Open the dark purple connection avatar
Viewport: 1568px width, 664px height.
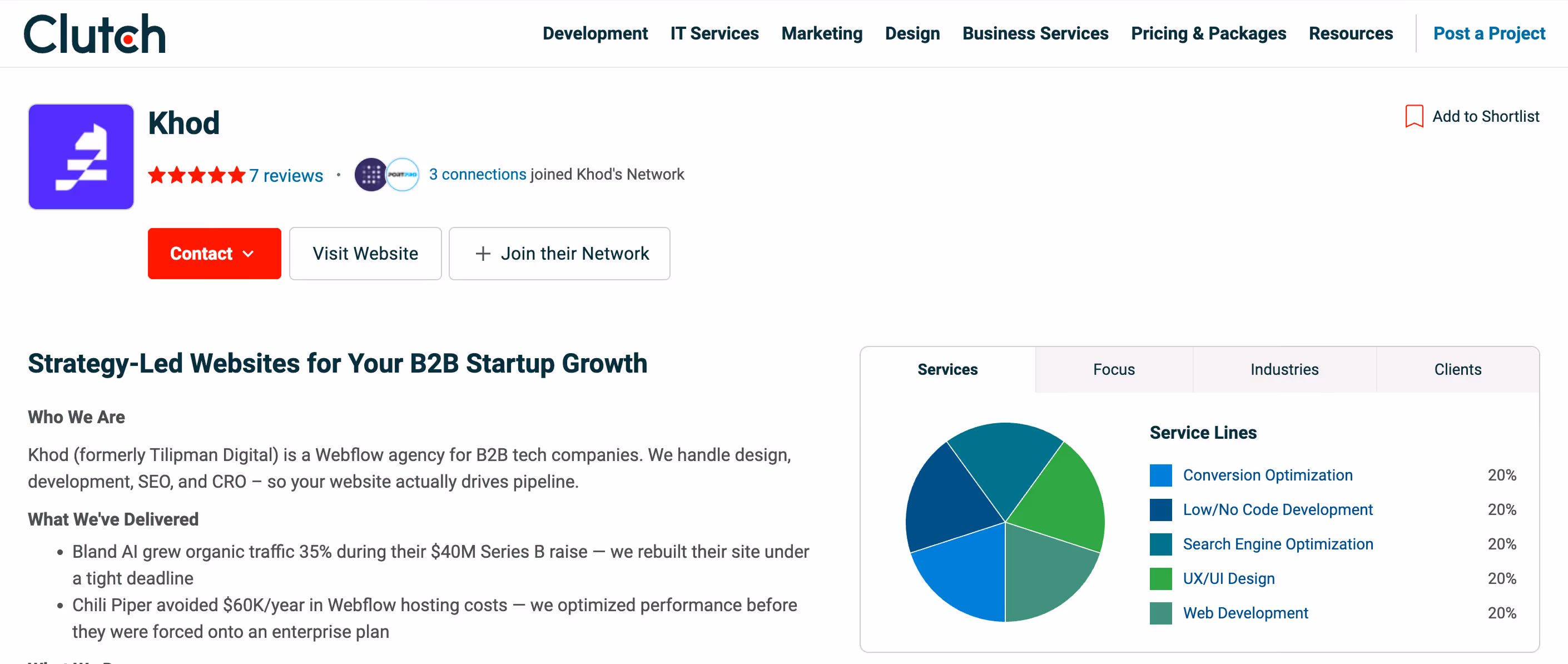[371, 175]
